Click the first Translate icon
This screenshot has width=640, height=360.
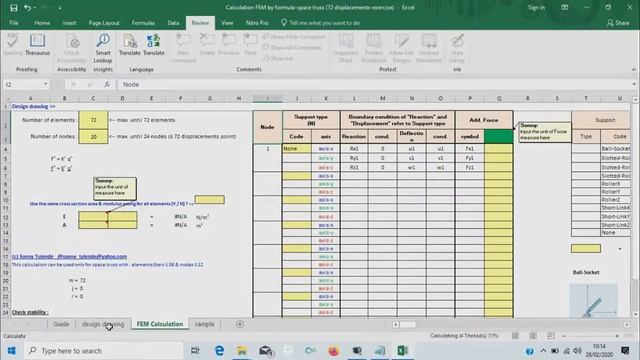coord(129,44)
